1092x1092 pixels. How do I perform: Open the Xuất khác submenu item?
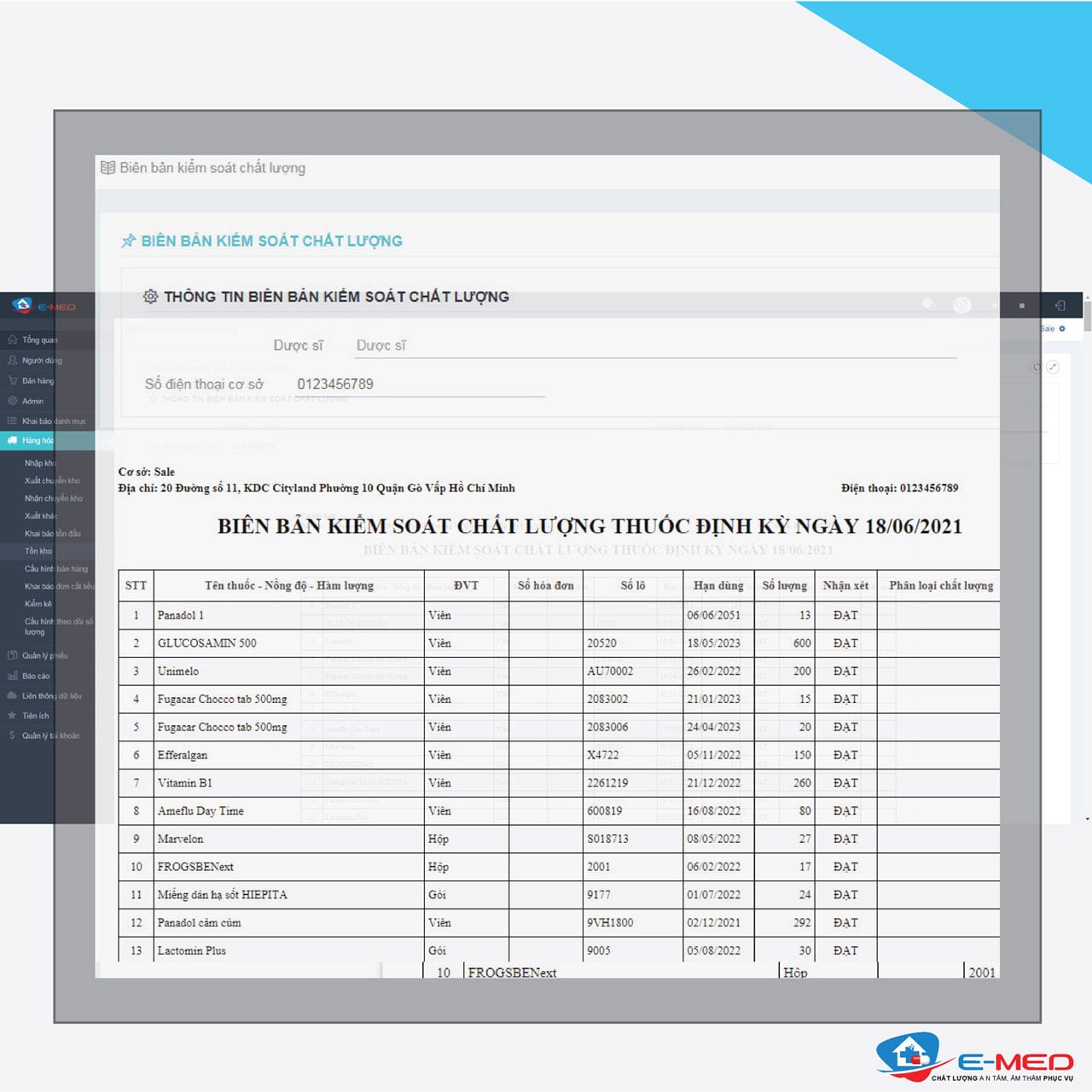(41, 515)
